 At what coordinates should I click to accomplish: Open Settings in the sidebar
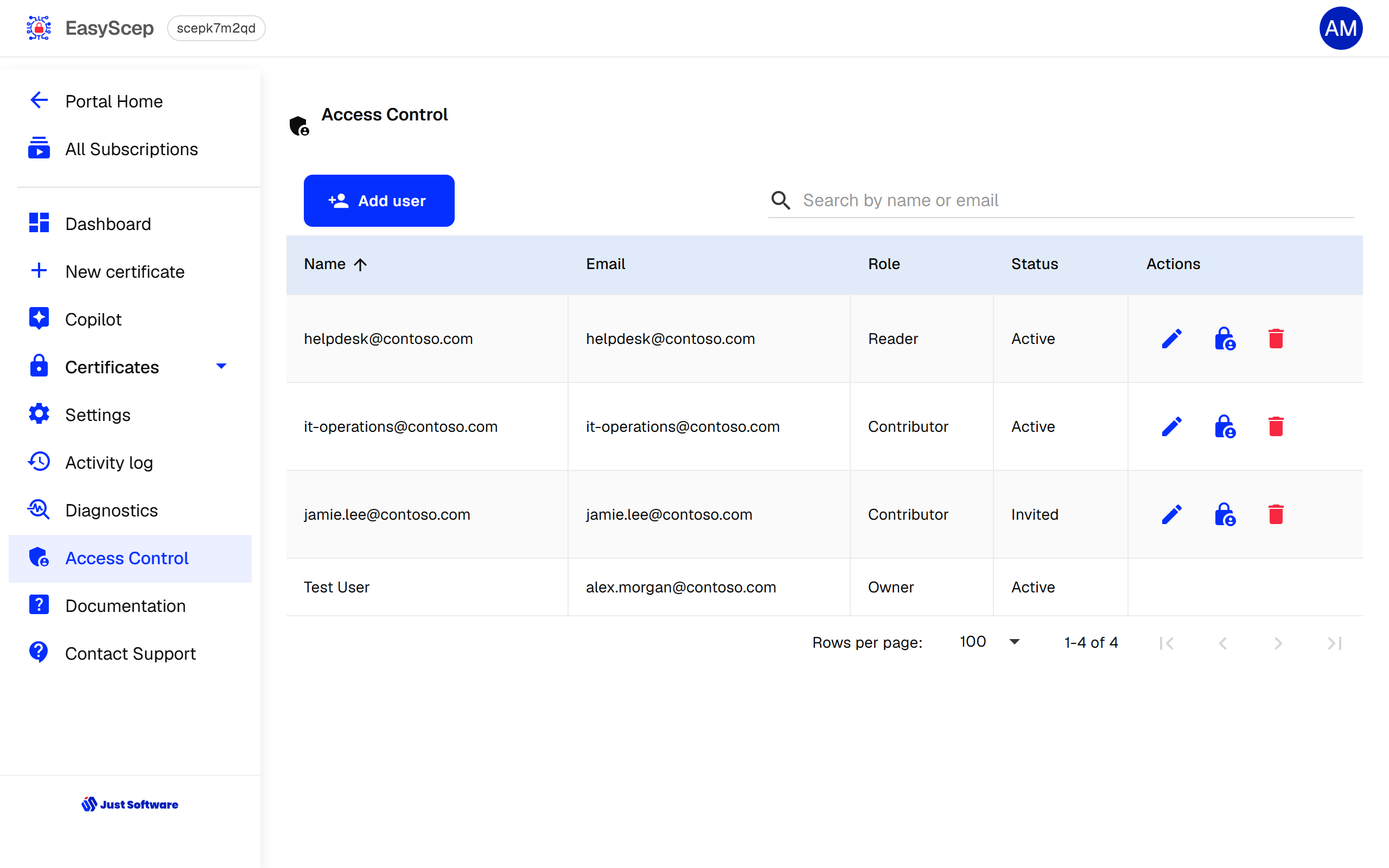[x=130, y=414]
